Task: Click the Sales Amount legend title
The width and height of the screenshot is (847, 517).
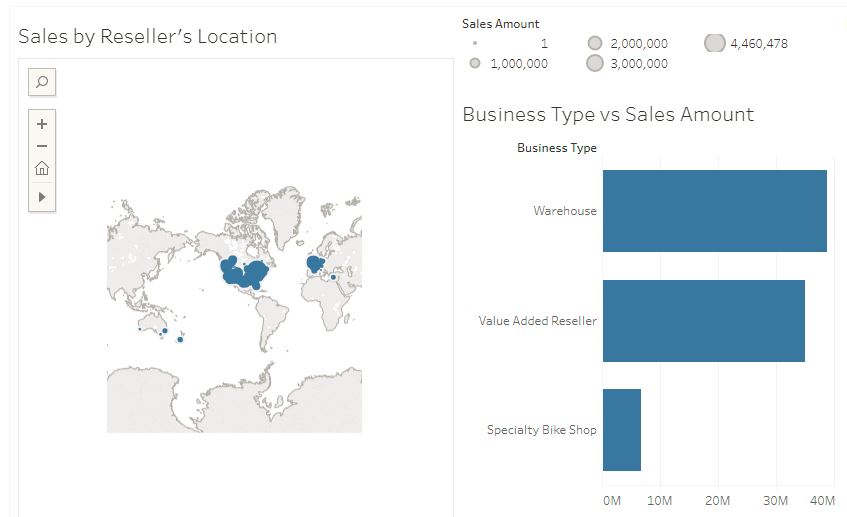Action: click(x=501, y=24)
